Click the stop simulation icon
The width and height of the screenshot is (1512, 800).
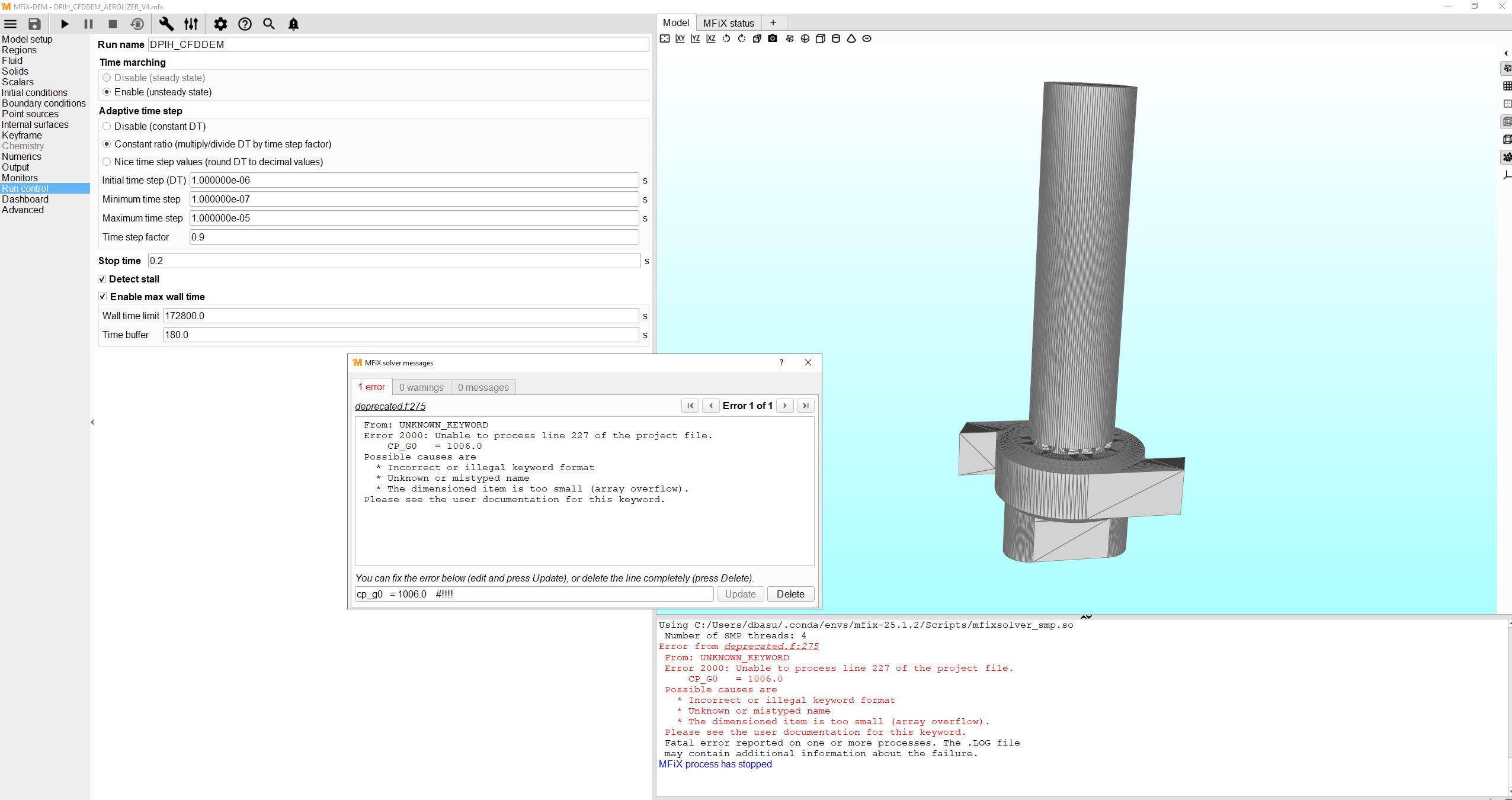click(x=113, y=24)
